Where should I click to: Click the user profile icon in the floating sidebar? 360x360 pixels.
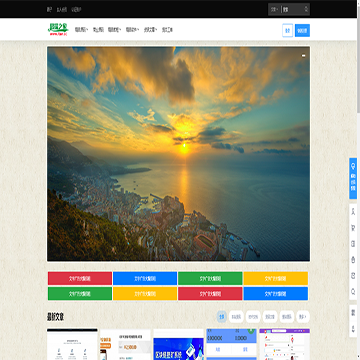click(x=353, y=212)
